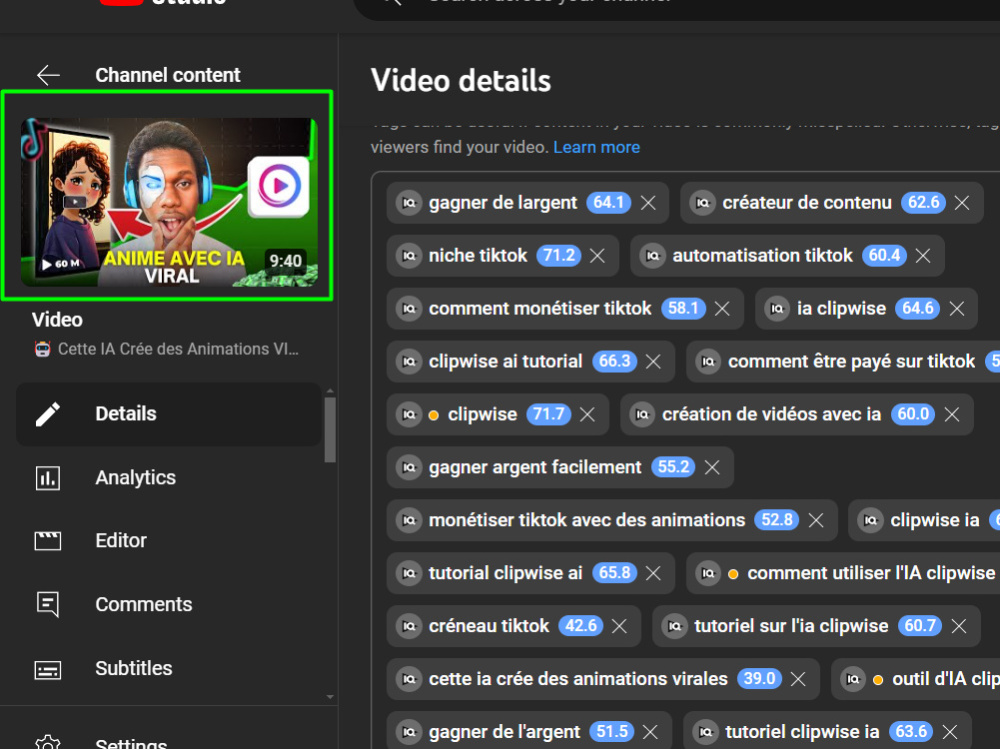Open the Details section
1000x749 pixels.
click(x=169, y=414)
